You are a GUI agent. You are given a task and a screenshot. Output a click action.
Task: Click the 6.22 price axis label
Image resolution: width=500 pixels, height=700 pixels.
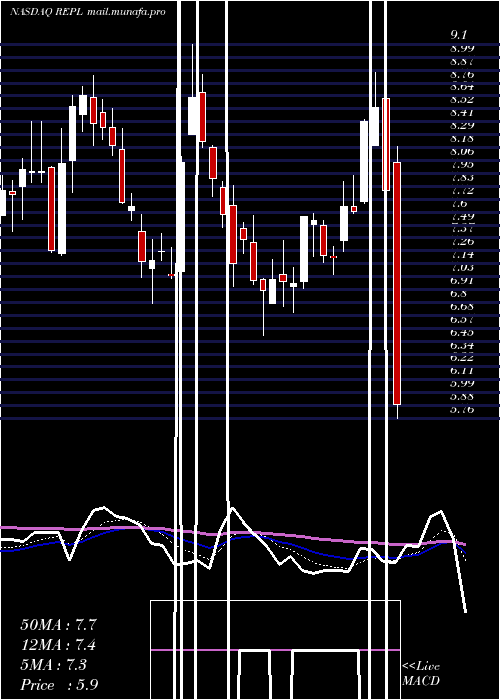[462, 358]
